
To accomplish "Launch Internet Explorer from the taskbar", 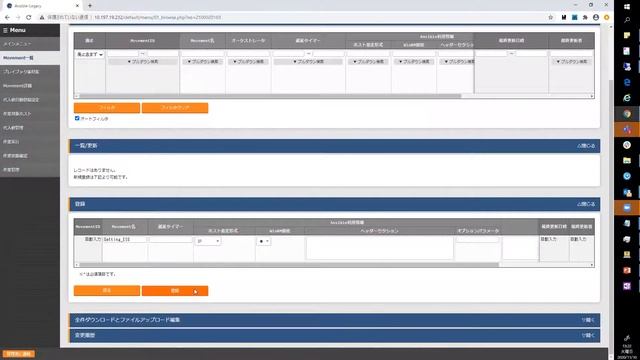I will click(627, 98).
